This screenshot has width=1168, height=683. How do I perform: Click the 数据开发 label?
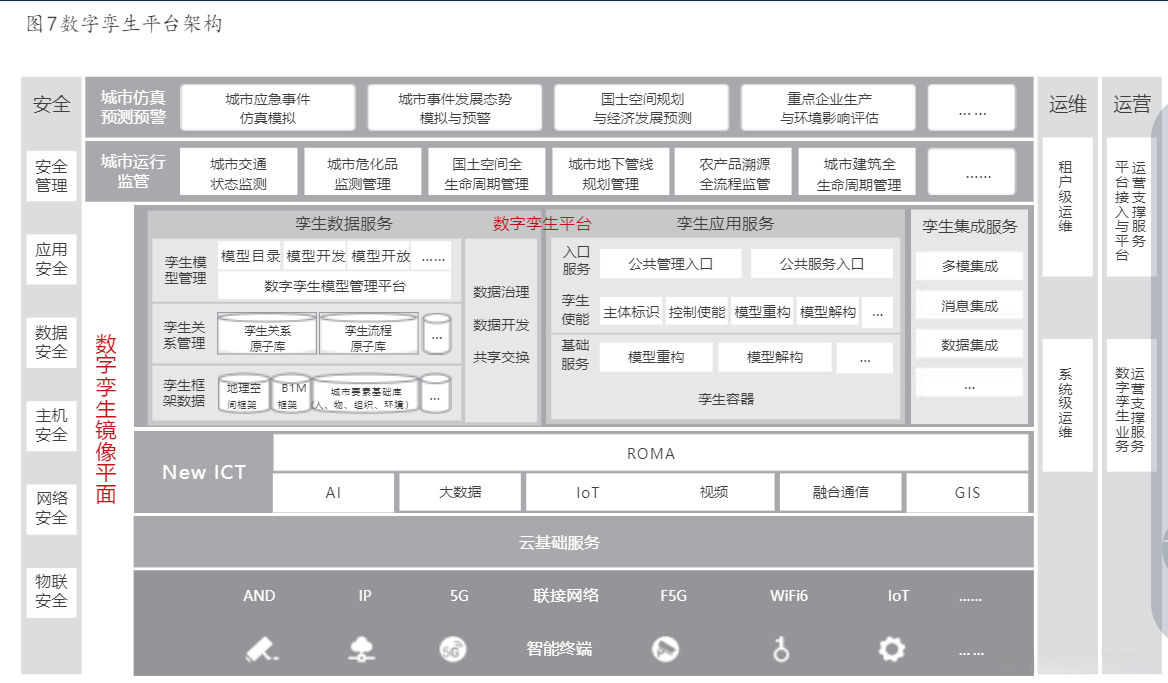[x=501, y=325]
